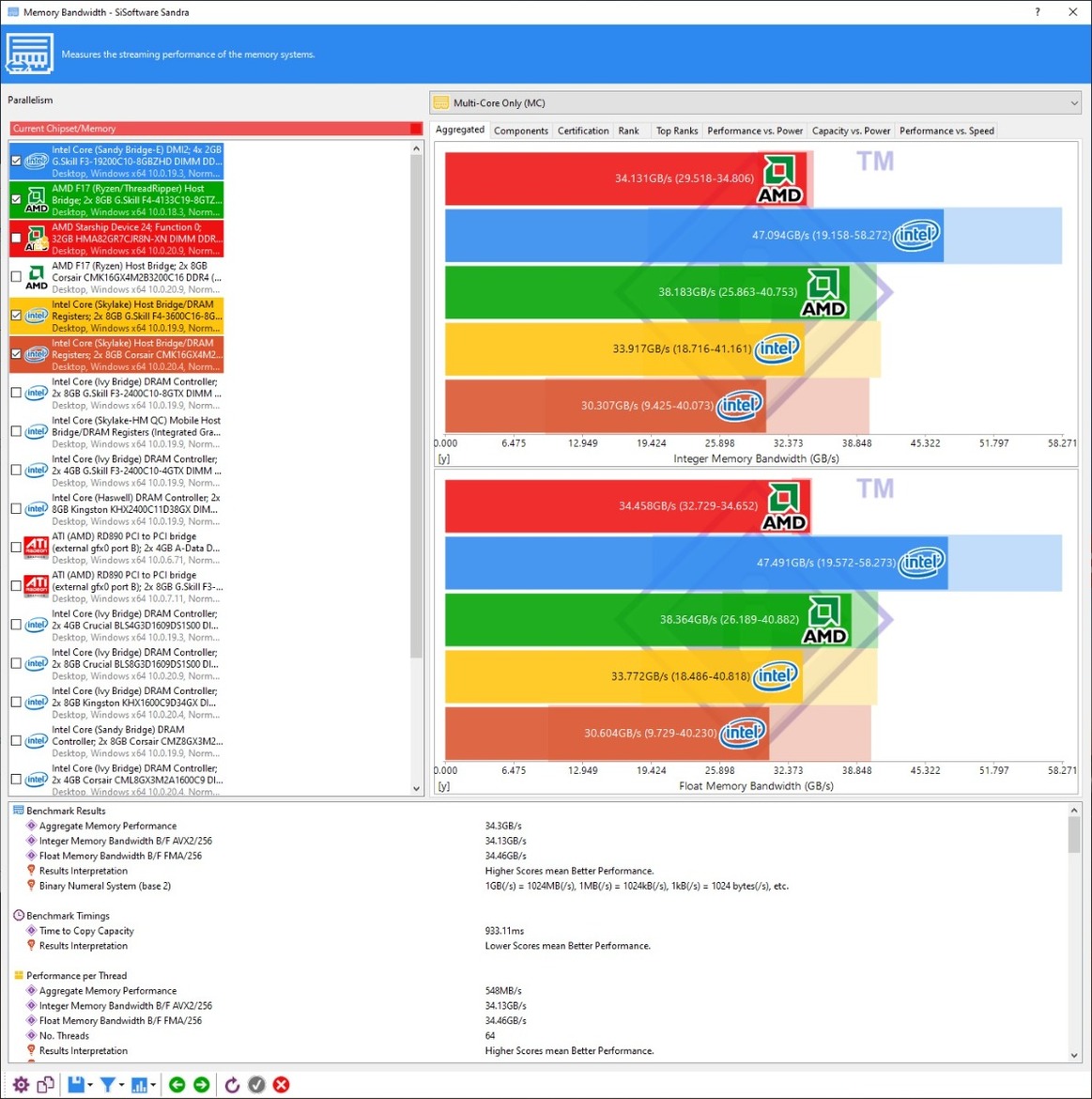Click the chipset list vertical scrollbar thumb
1092x1099 pixels.
tap(416, 407)
